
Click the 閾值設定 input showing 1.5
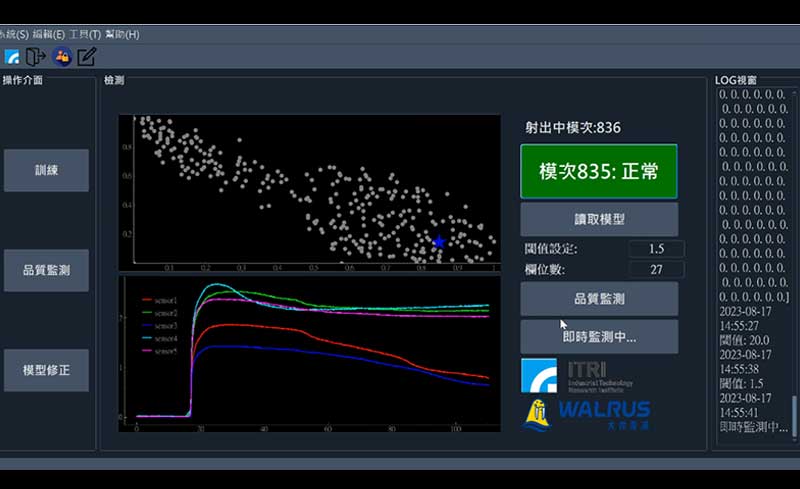tap(656, 249)
